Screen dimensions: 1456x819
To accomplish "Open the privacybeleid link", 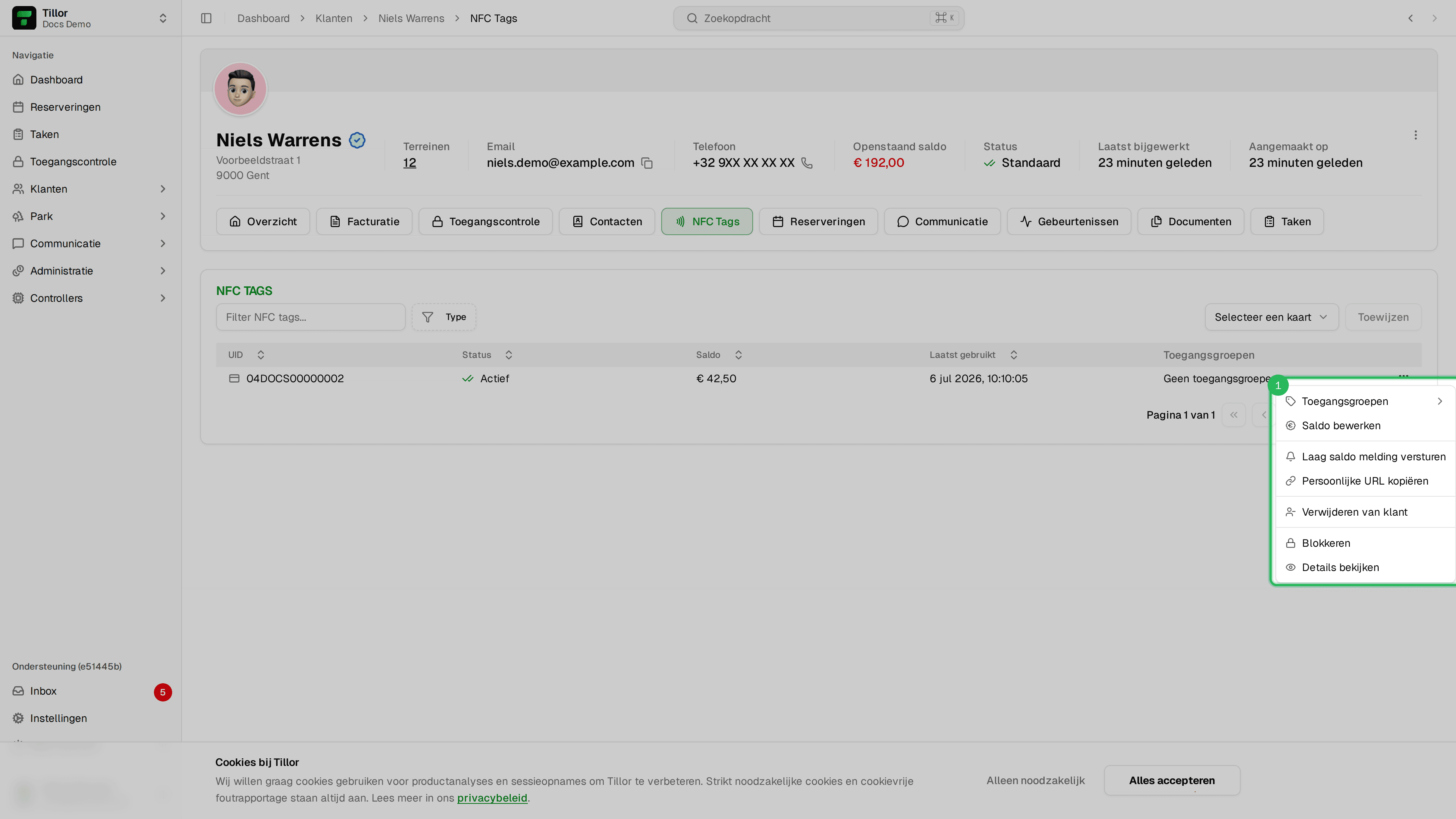I will pyautogui.click(x=492, y=798).
